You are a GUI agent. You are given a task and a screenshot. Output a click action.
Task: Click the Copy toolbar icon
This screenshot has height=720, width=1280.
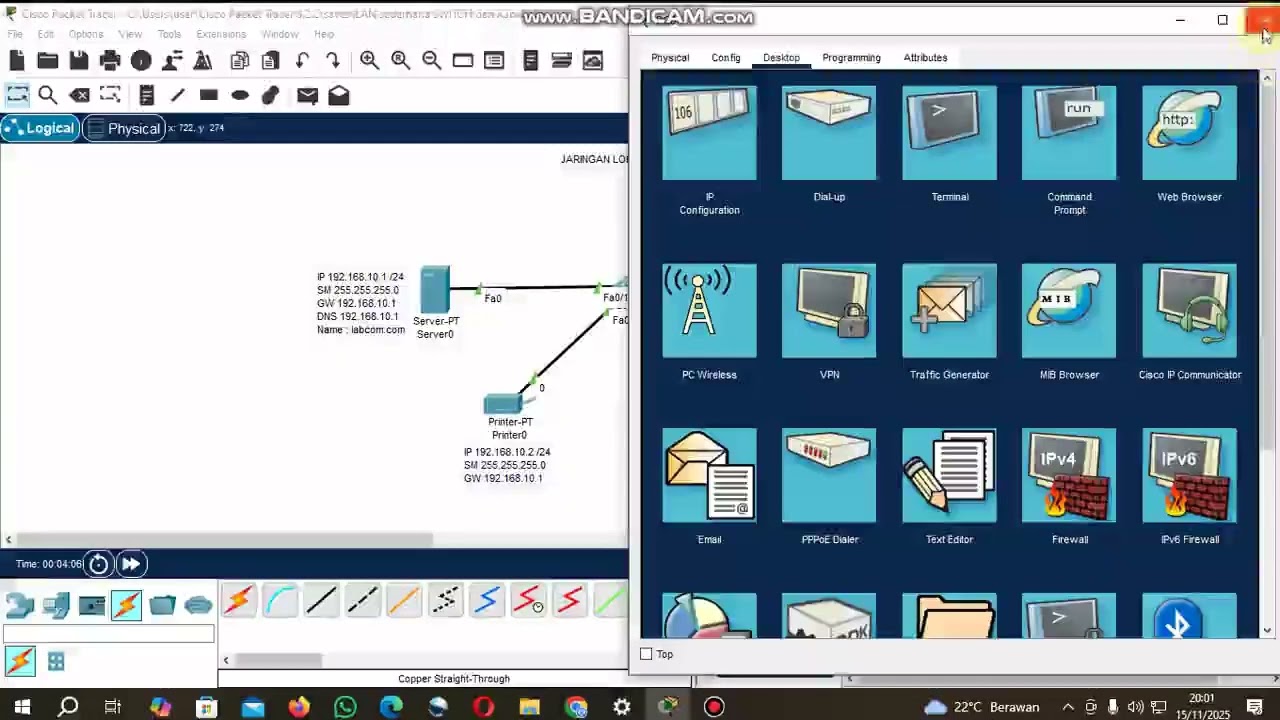pos(240,61)
